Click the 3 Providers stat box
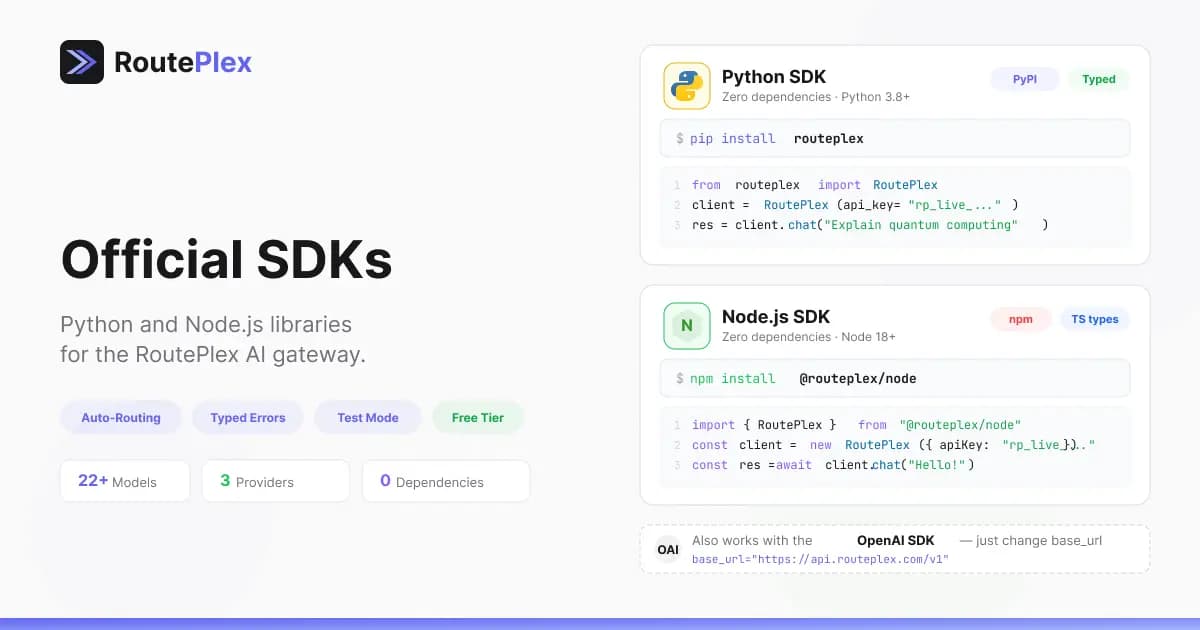Image resolution: width=1200 pixels, height=630 pixels. tap(276, 481)
